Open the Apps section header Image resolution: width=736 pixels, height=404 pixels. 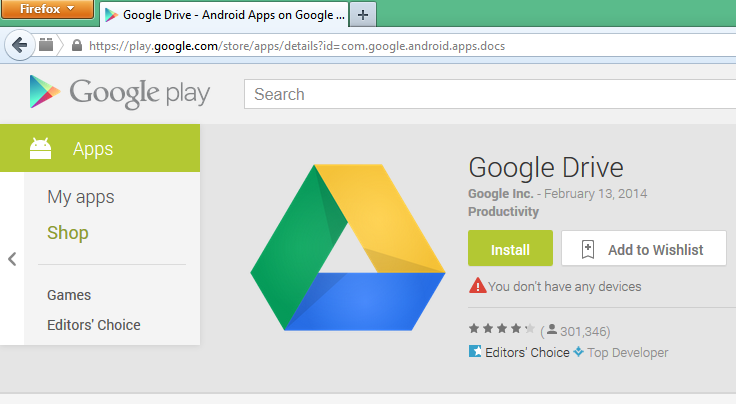tap(100, 148)
